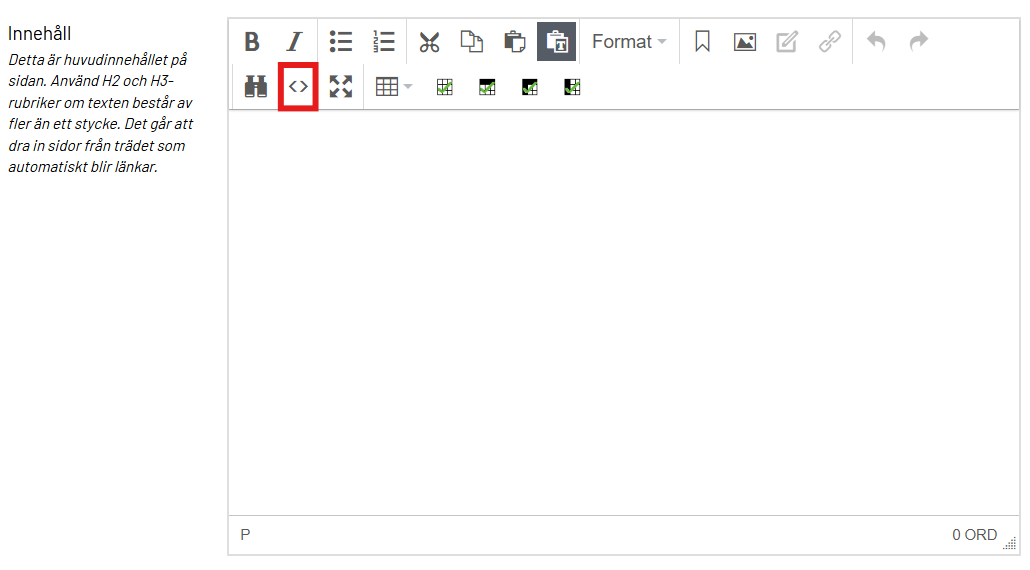Viewport: 1030px width, 570px height.
Task: Click the insert image icon
Action: [x=744, y=42]
